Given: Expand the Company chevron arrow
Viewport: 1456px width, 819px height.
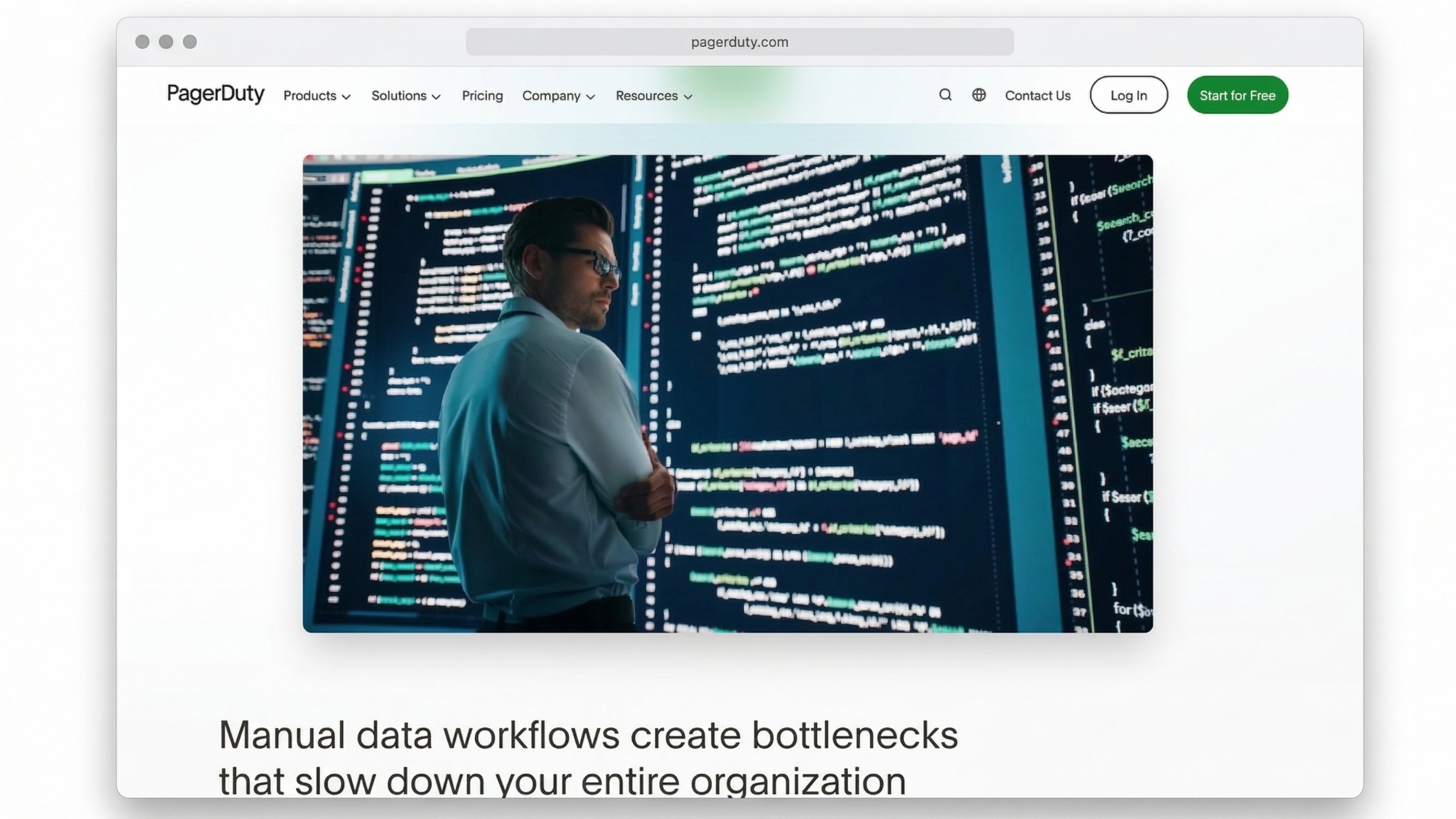Looking at the screenshot, I should [590, 97].
